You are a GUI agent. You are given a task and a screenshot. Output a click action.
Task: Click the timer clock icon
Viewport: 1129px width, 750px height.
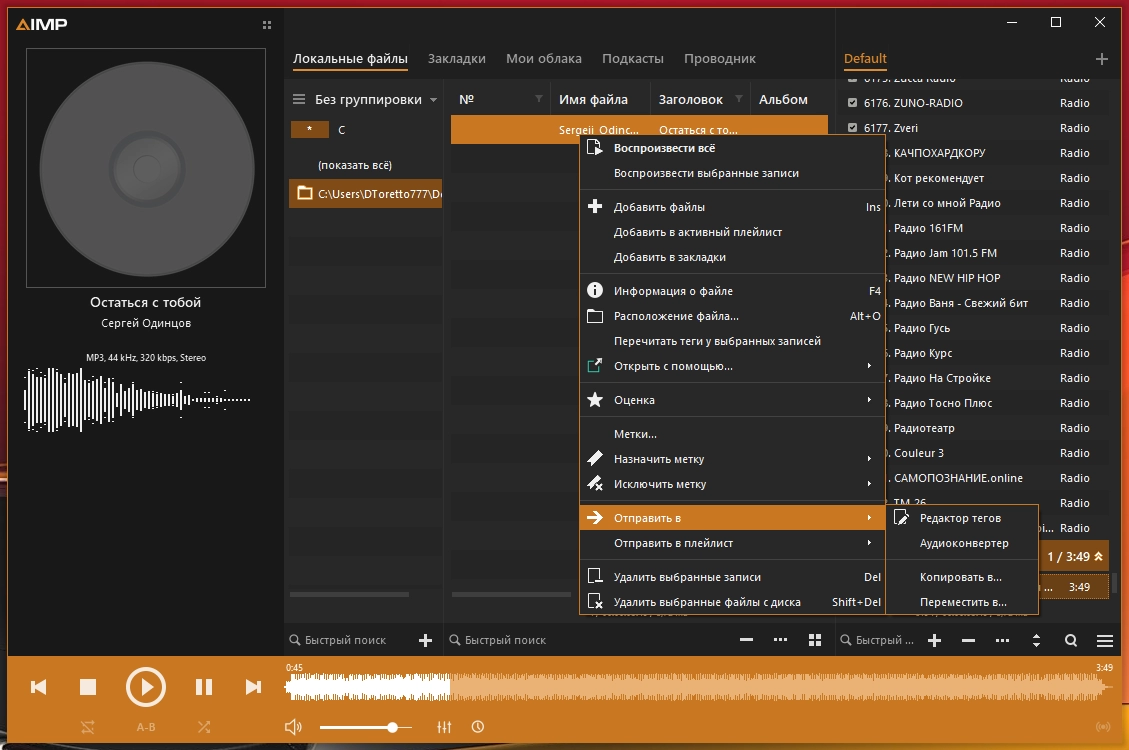tap(478, 727)
